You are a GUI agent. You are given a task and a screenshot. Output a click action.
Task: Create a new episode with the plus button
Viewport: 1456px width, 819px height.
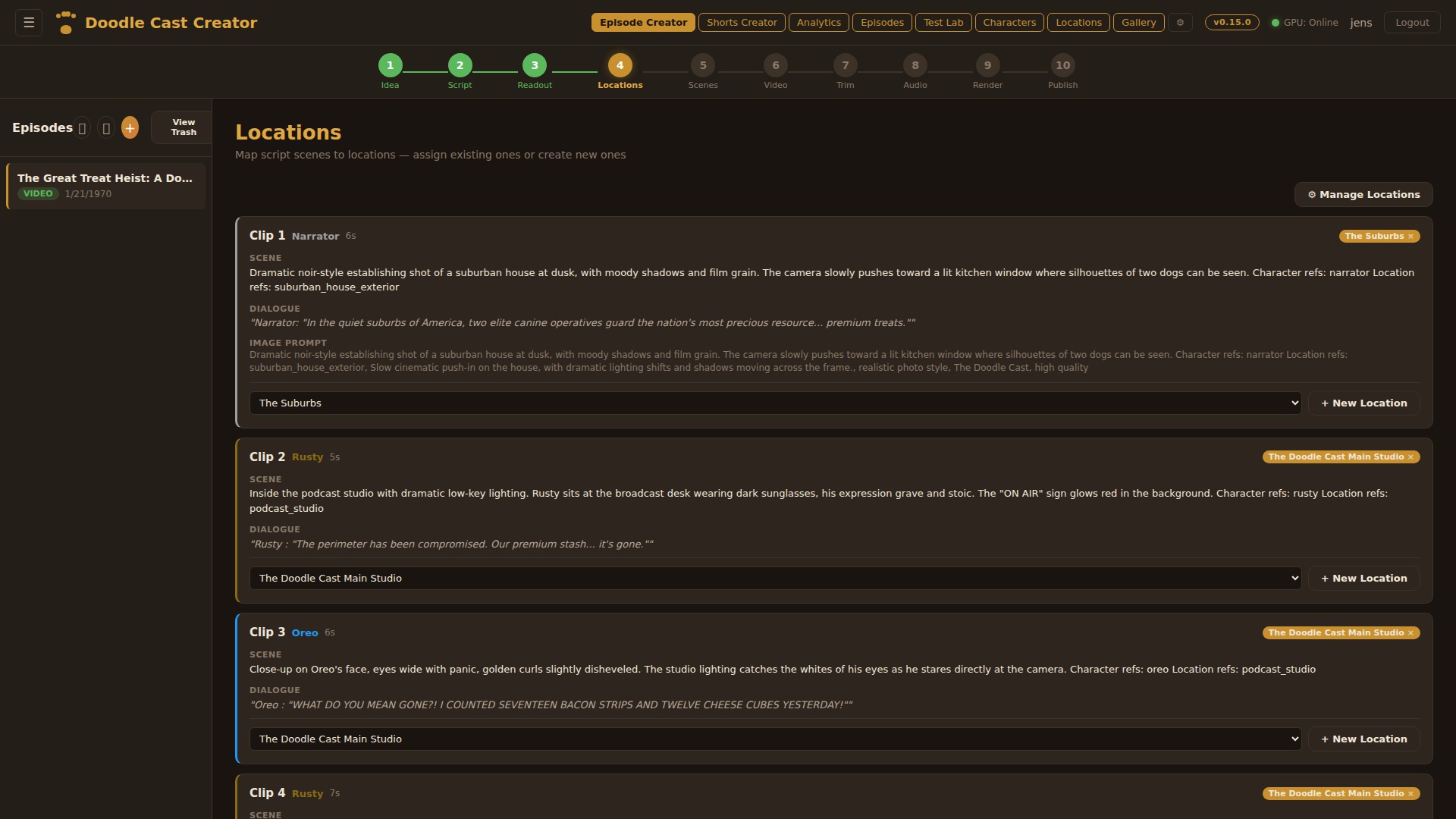[130, 127]
